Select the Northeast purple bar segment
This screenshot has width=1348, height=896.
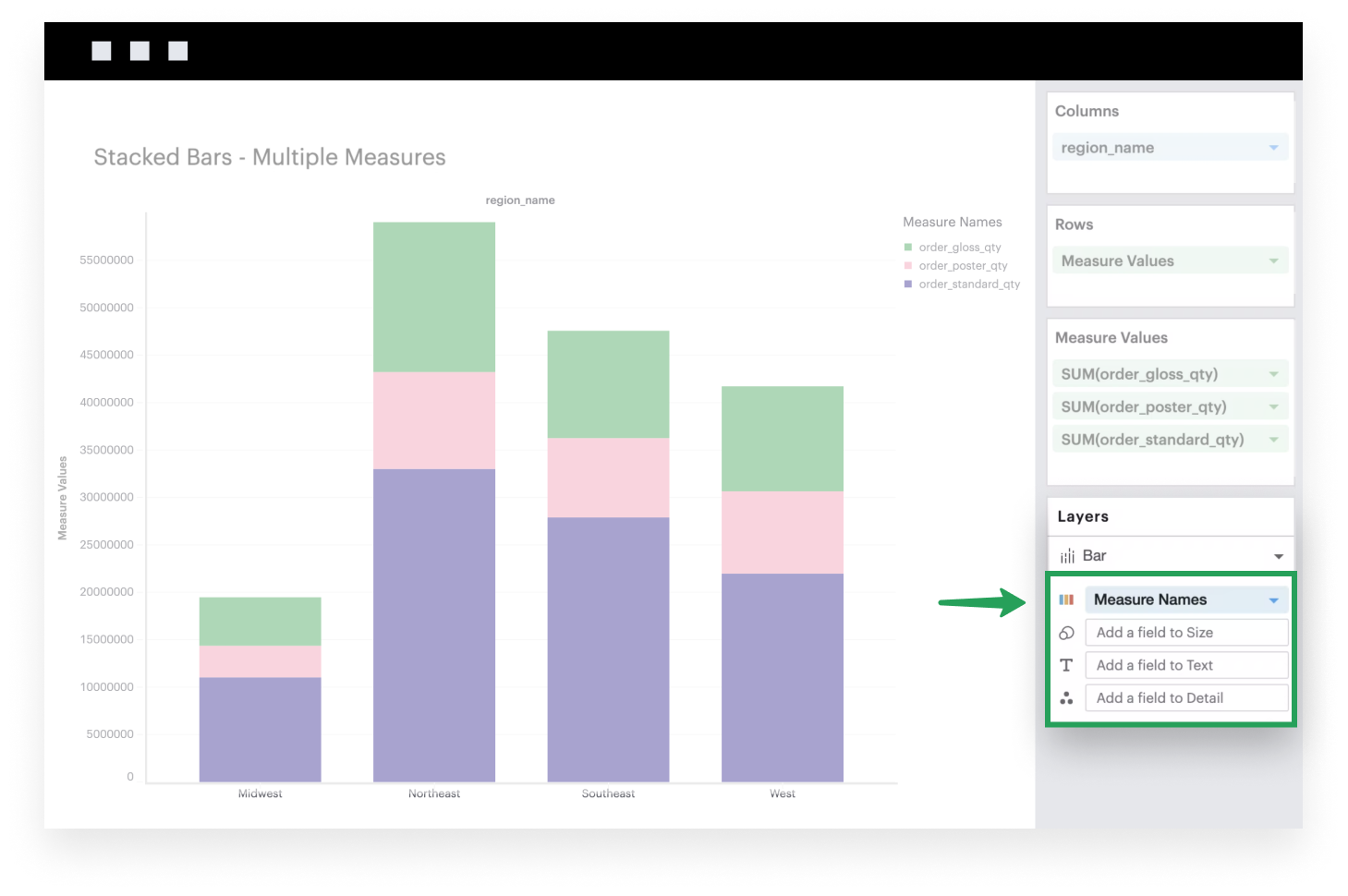click(x=434, y=625)
